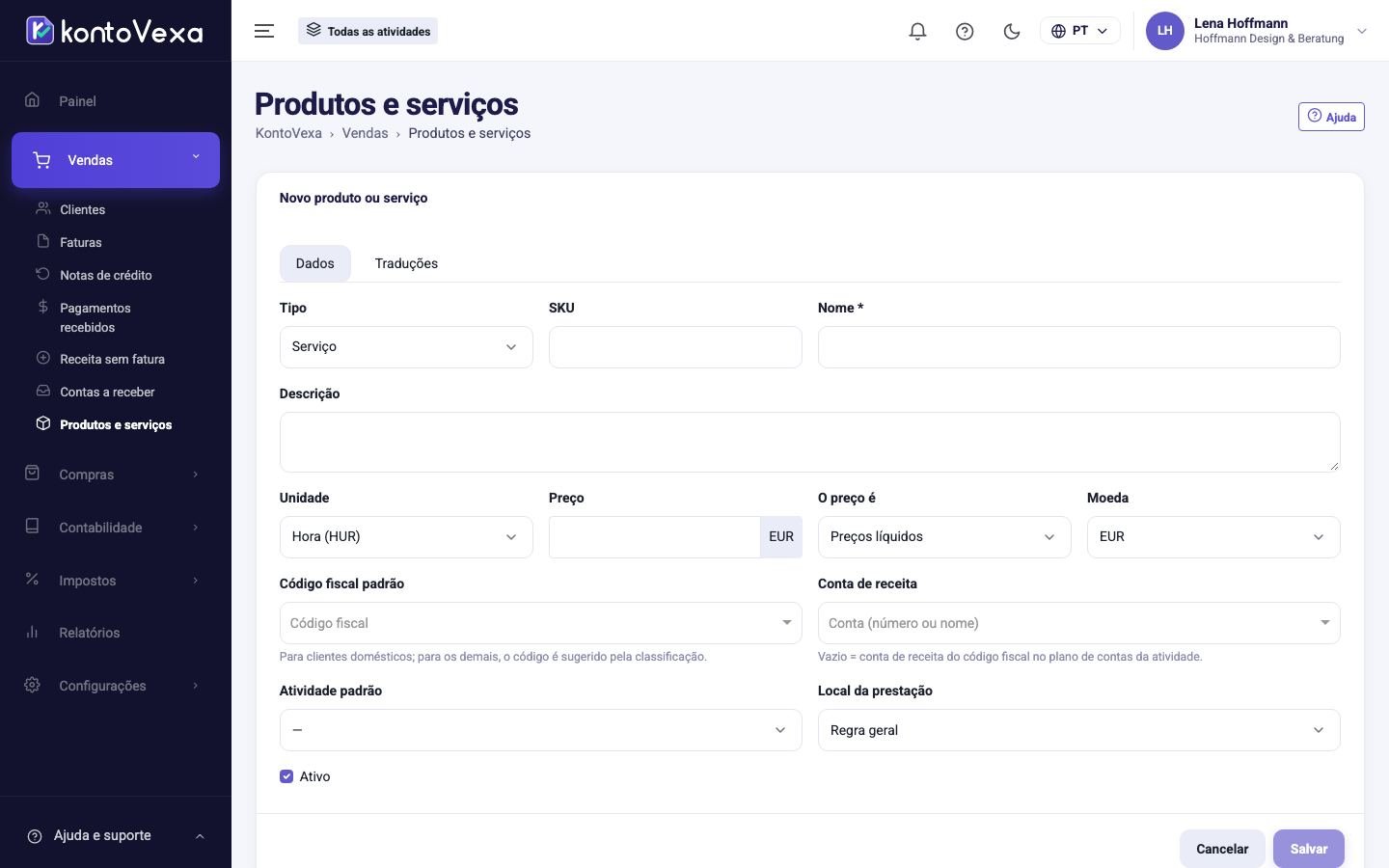
Task: Click the Faturas document icon
Action: pos(42,241)
